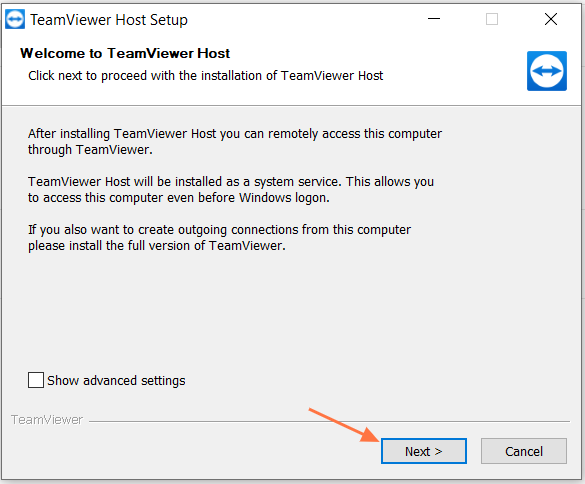Select the 'Welcome to TeamViewer Host' heading
The height and width of the screenshot is (484, 585).
click(125, 53)
